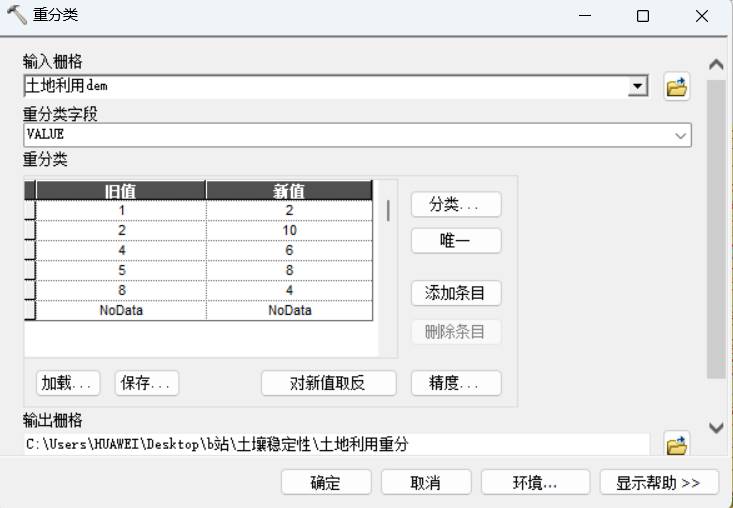
Task: Browse for input raster using folder icon
Action: 677,88
